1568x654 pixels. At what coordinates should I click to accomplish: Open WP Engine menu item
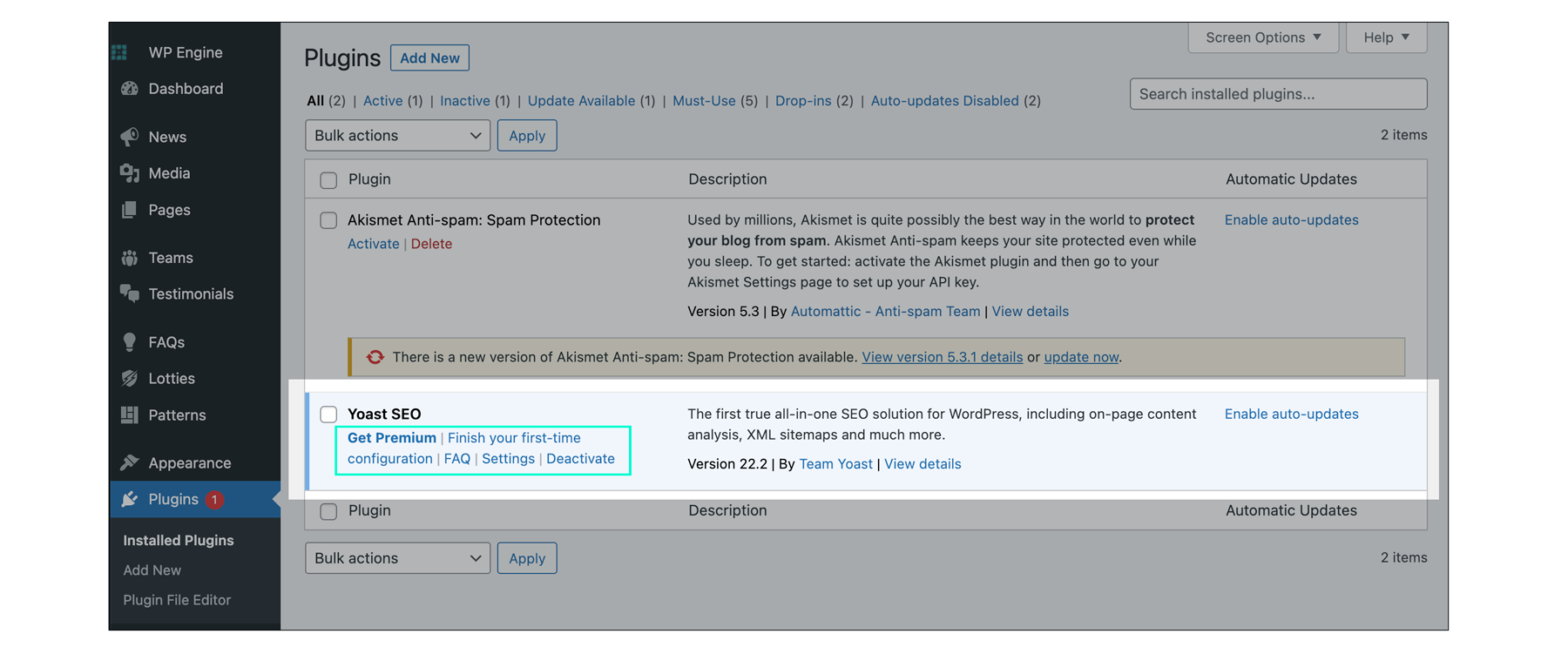click(x=186, y=52)
